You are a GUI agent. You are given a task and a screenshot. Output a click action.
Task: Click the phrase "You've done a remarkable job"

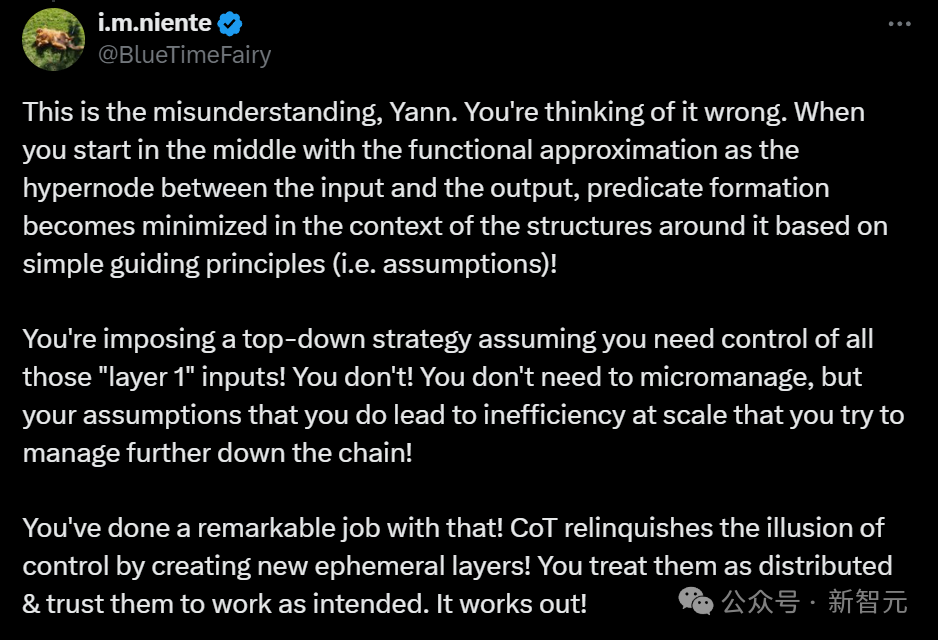[201, 528]
